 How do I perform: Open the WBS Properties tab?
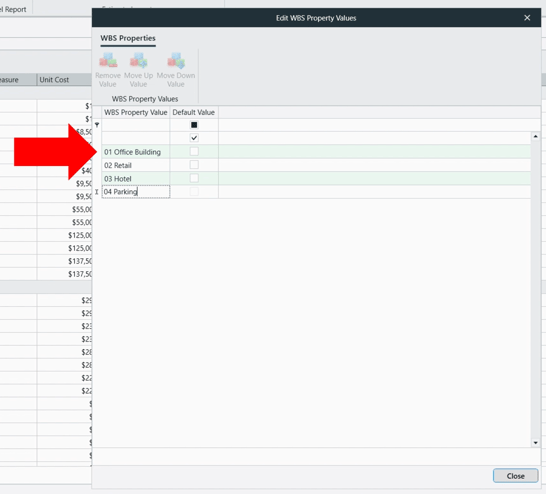[x=128, y=38]
